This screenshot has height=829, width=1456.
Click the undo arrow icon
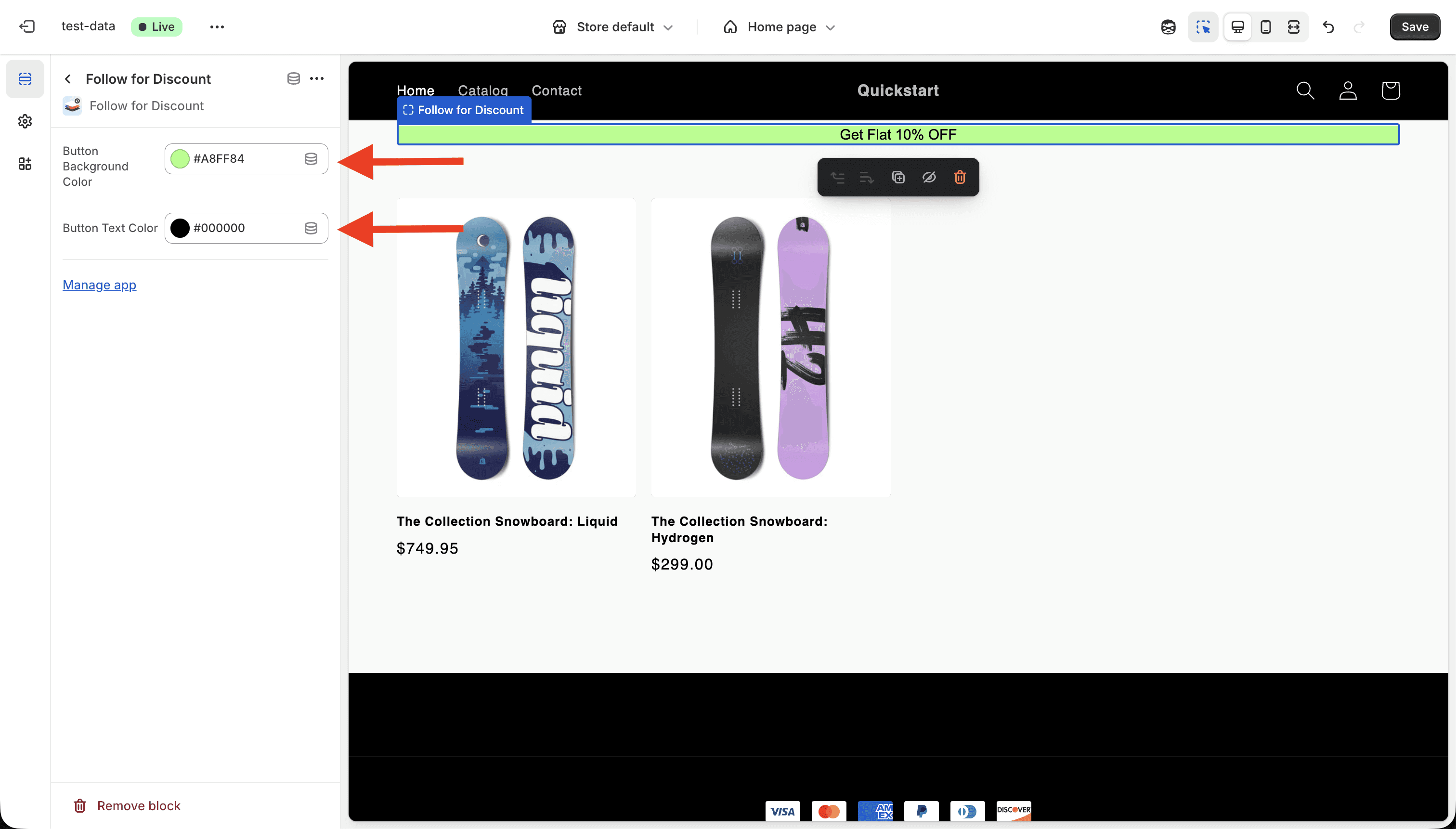(x=1328, y=27)
